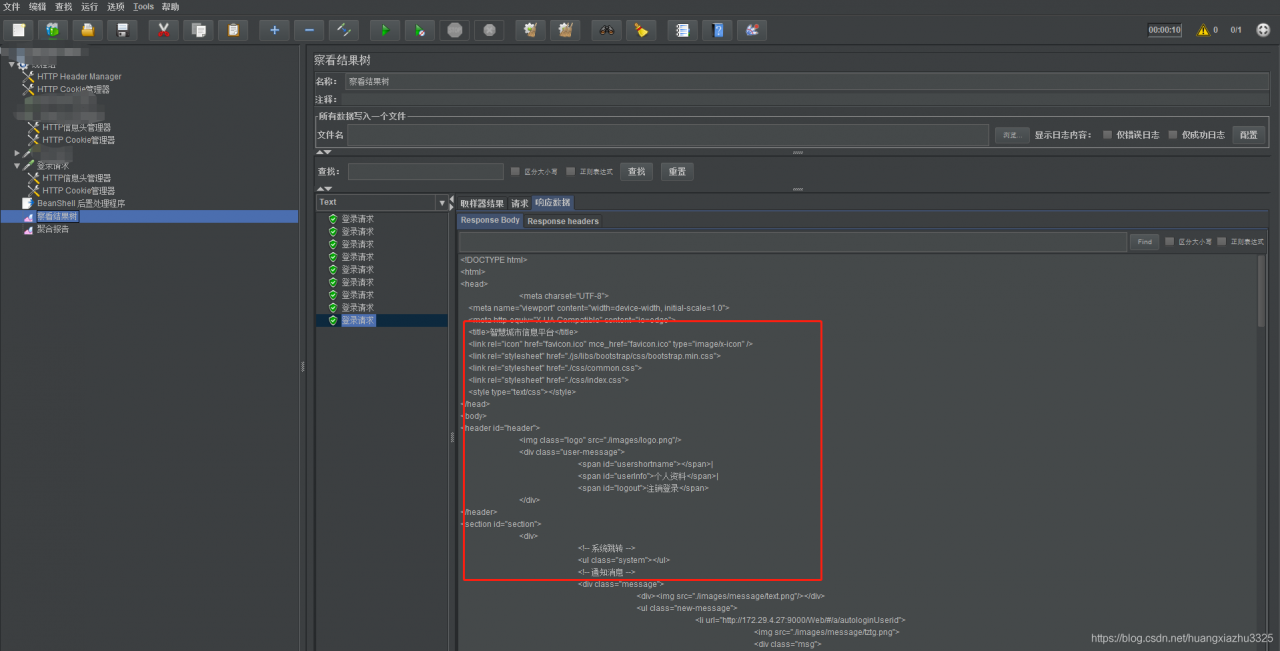1280x651 pixels.
Task: Click the 名称 input field
Action: pyautogui.click(x=807, y=81)
